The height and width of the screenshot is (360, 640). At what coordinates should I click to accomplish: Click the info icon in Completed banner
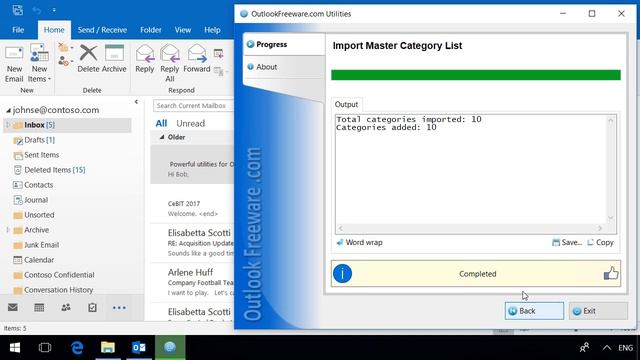342,273
